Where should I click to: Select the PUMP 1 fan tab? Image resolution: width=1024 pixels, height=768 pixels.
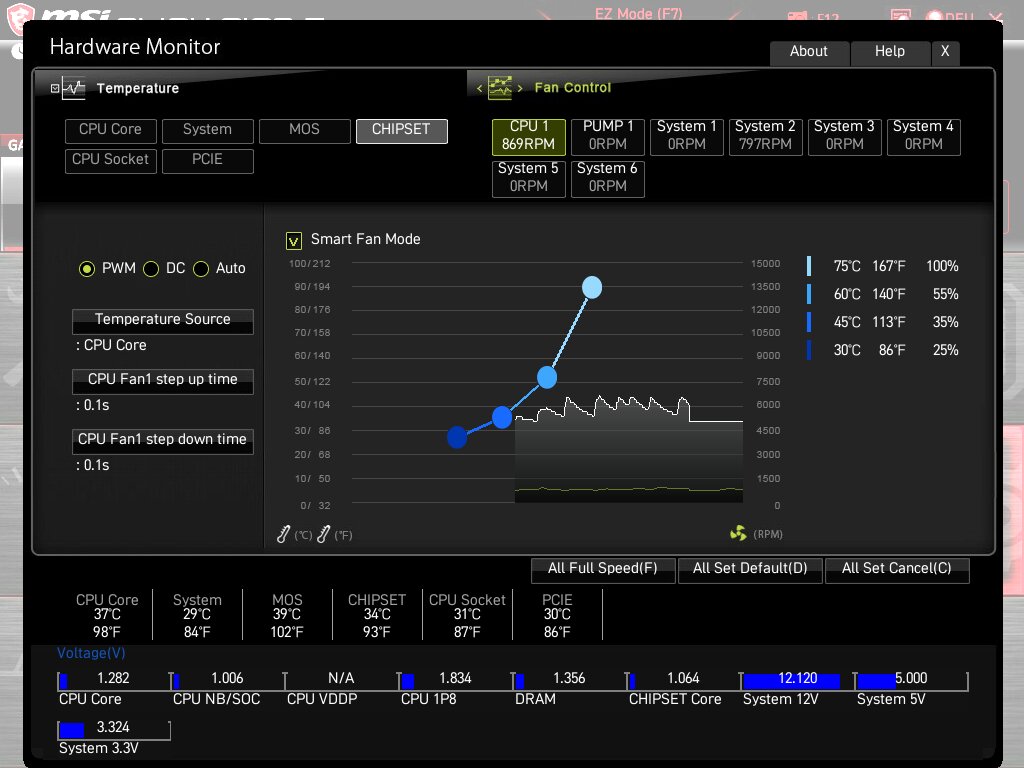tap(607, 136)
